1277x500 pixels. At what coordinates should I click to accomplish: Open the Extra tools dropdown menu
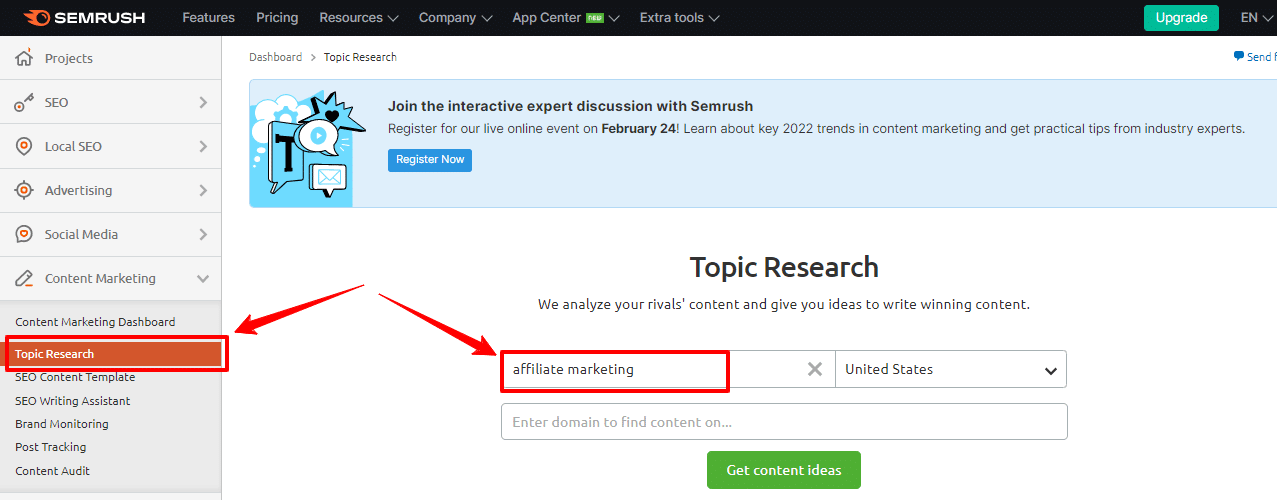[679, 18]
